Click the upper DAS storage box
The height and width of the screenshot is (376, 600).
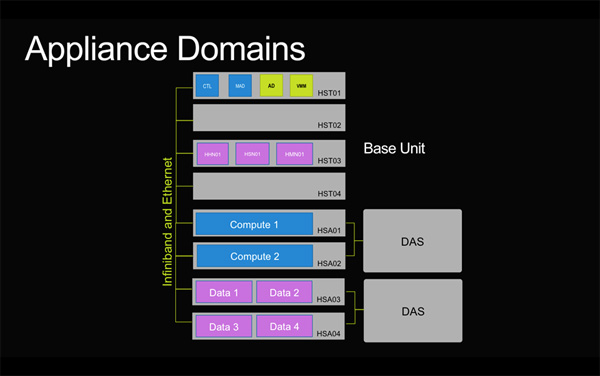point(412,241)
